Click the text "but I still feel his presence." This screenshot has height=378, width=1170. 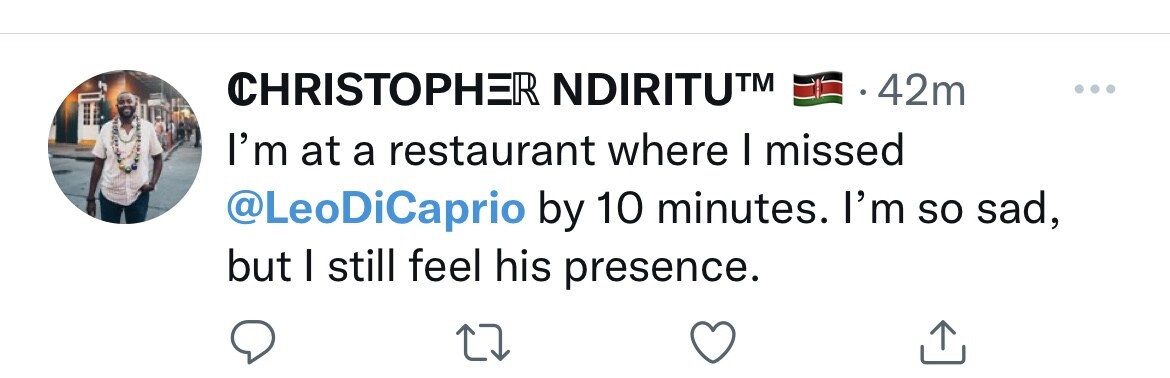coord(493,269)
